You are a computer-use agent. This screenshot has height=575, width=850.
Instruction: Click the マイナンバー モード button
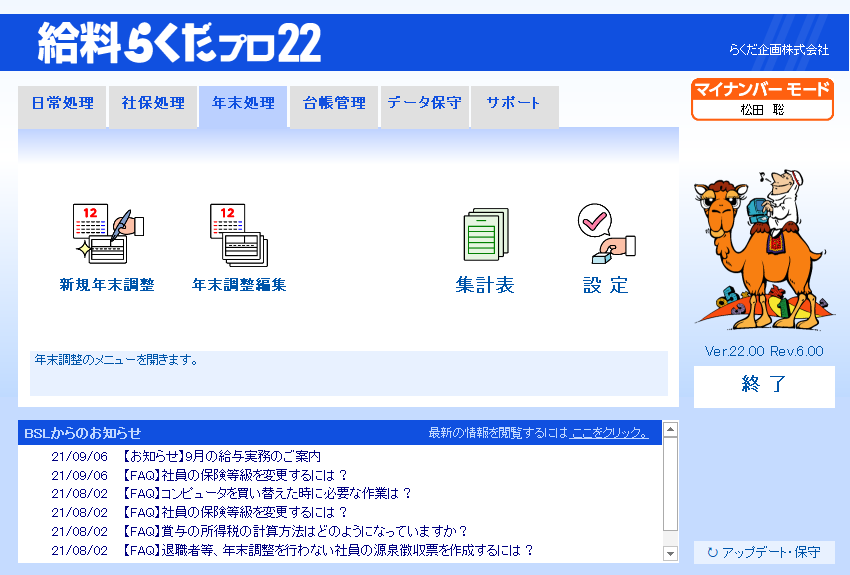762,99
